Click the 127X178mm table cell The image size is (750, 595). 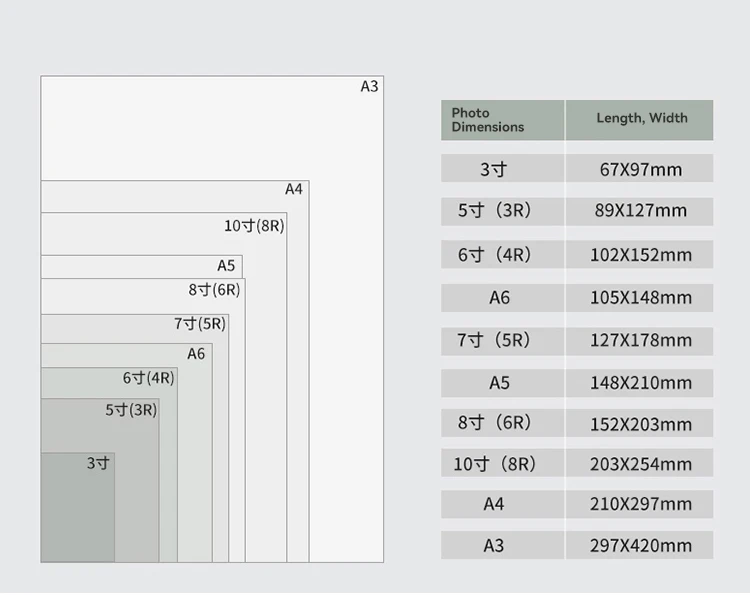640,341
